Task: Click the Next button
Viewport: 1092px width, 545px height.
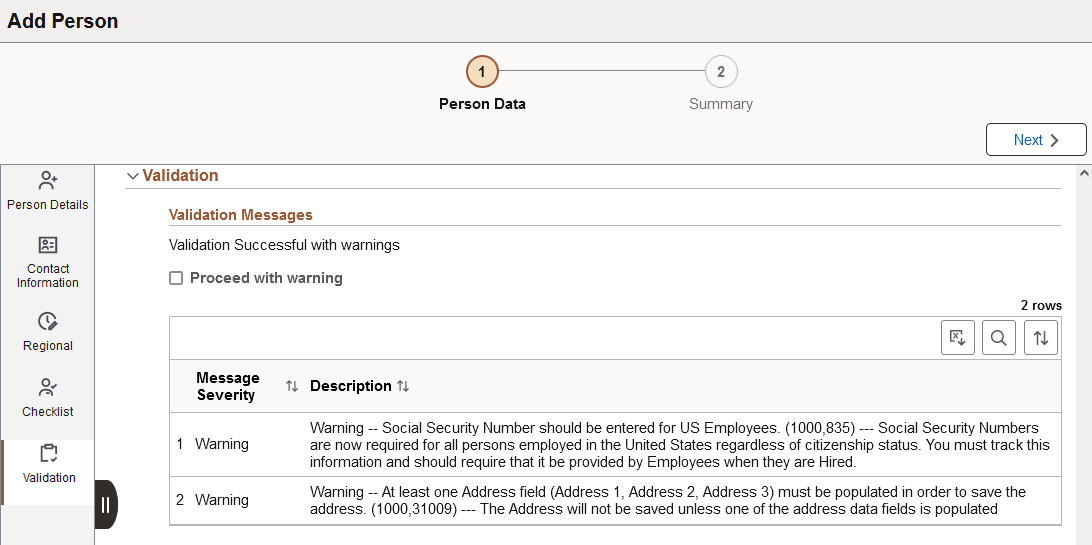Action: pyautogui.click(x=1036, y=140)
